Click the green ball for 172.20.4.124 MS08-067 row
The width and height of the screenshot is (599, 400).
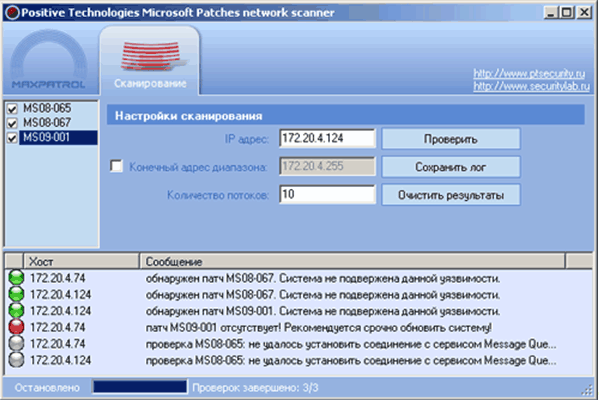coord(16,294)
